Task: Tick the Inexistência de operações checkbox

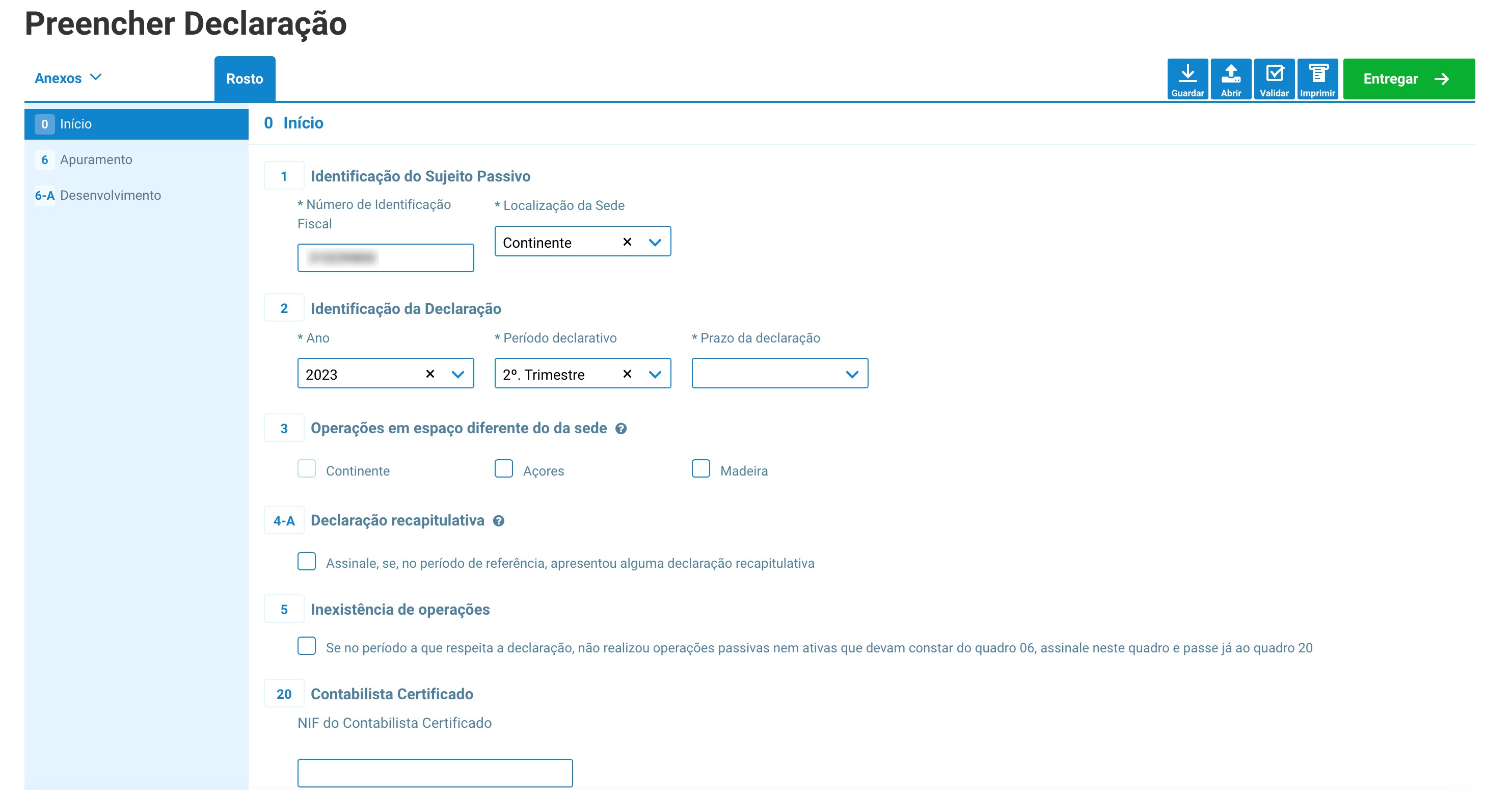Action: point(306,646)
